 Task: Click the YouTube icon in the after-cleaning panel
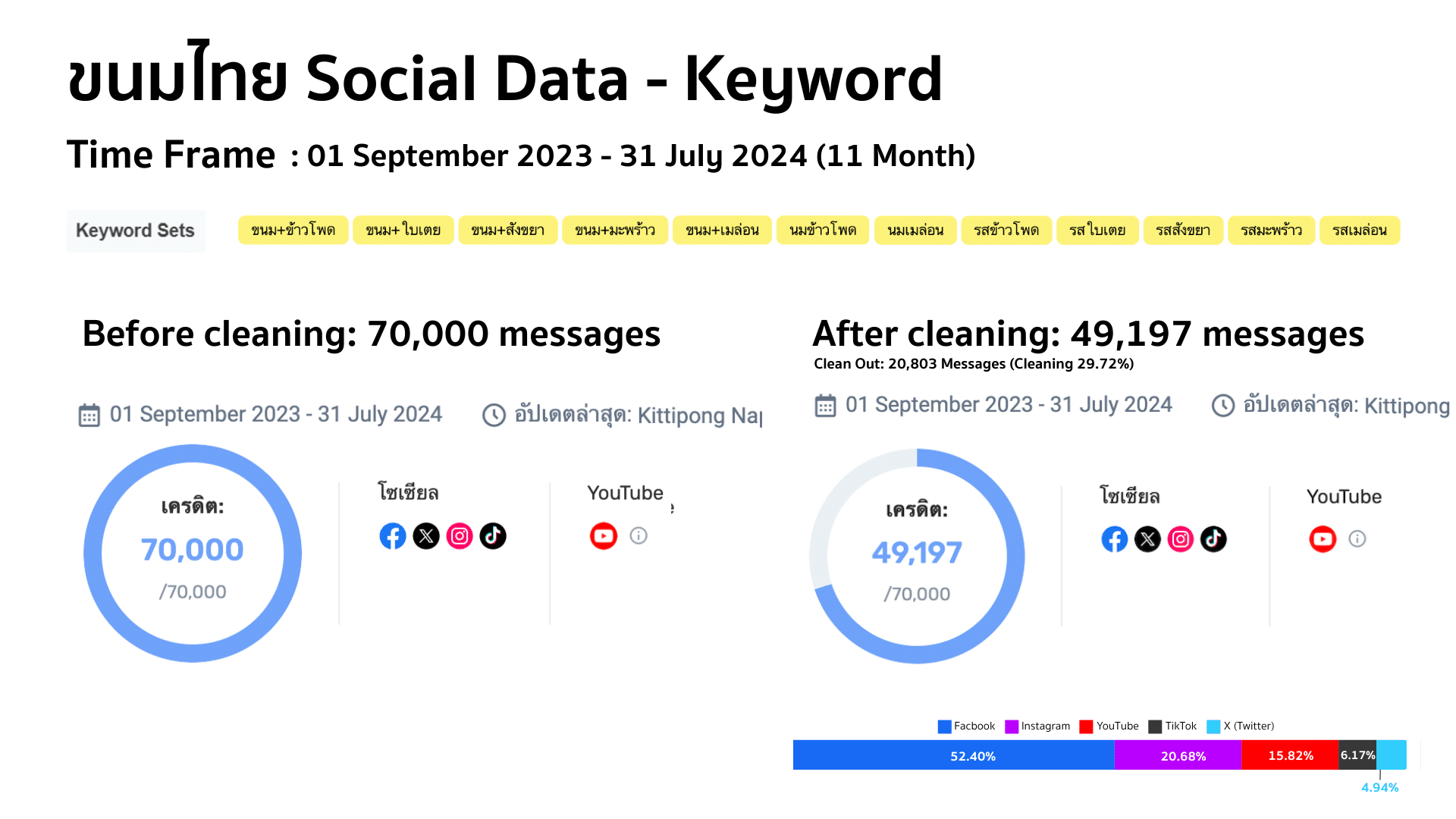coord(1323,539)
